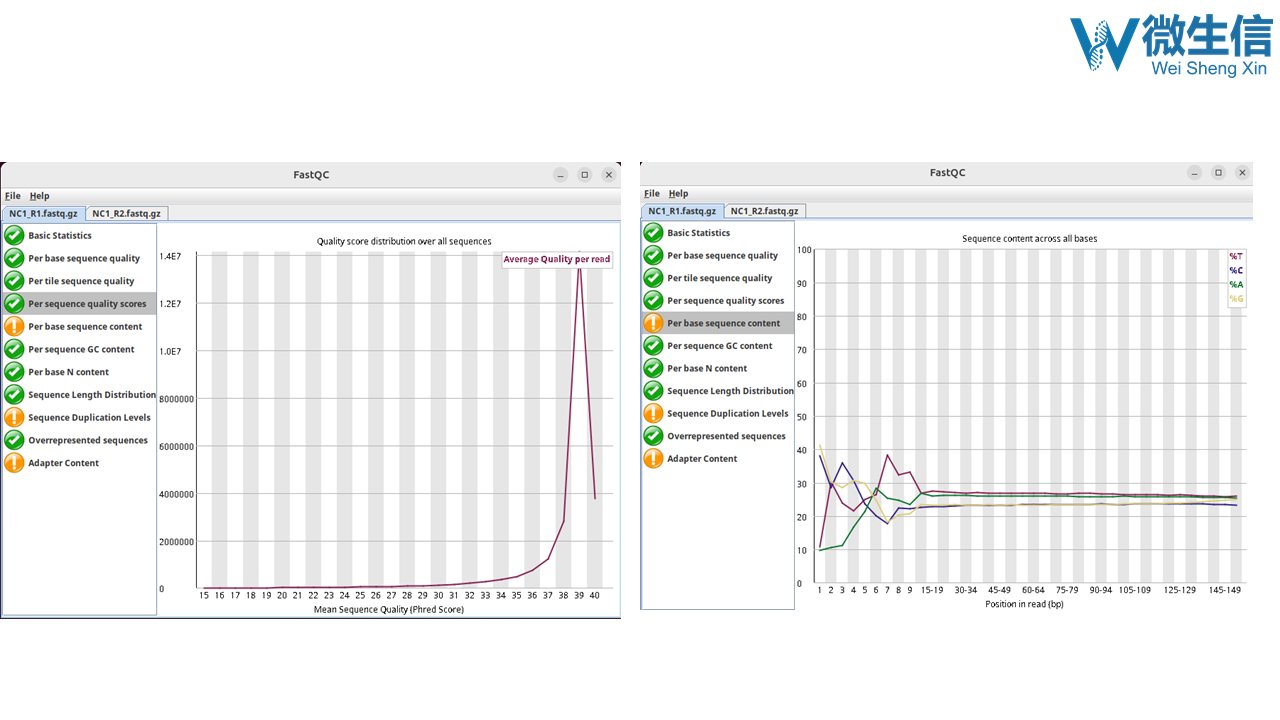Select Sequence Duplication Levels in left window
This screenshot has height=720, width=1280.
click(x=89, y=417)
